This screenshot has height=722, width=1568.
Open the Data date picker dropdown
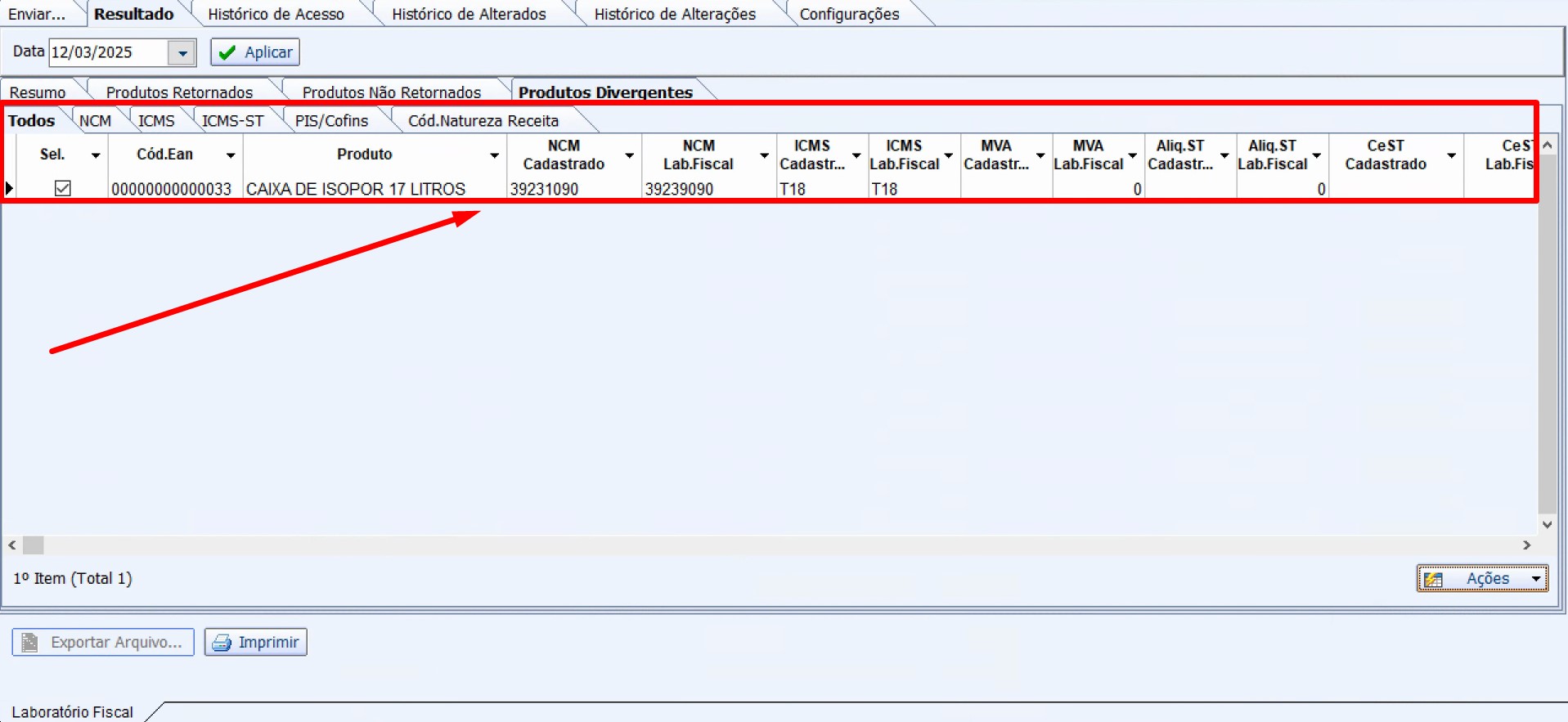pos(182,53)
